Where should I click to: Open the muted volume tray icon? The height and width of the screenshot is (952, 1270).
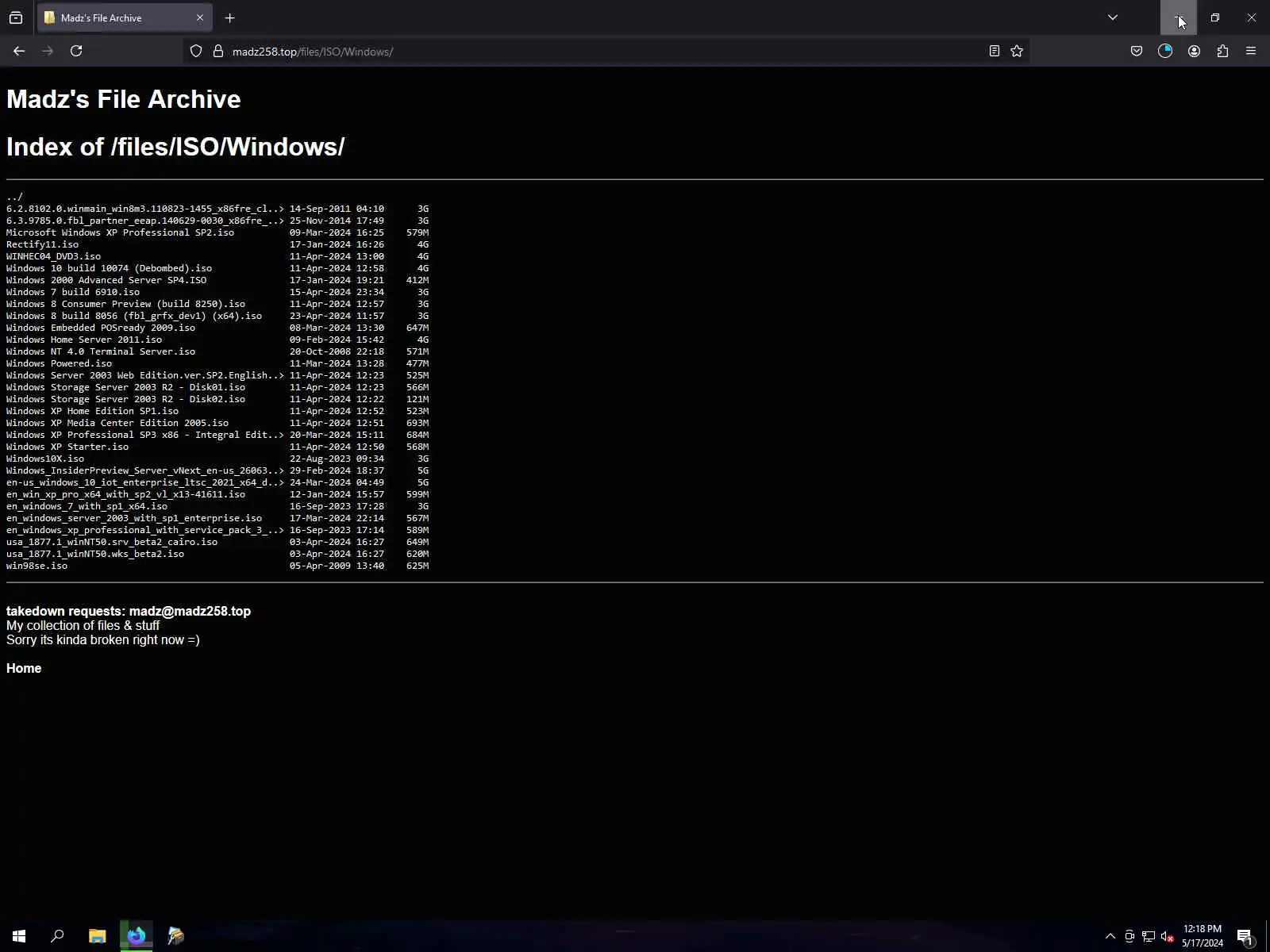tap(1168, 936)
